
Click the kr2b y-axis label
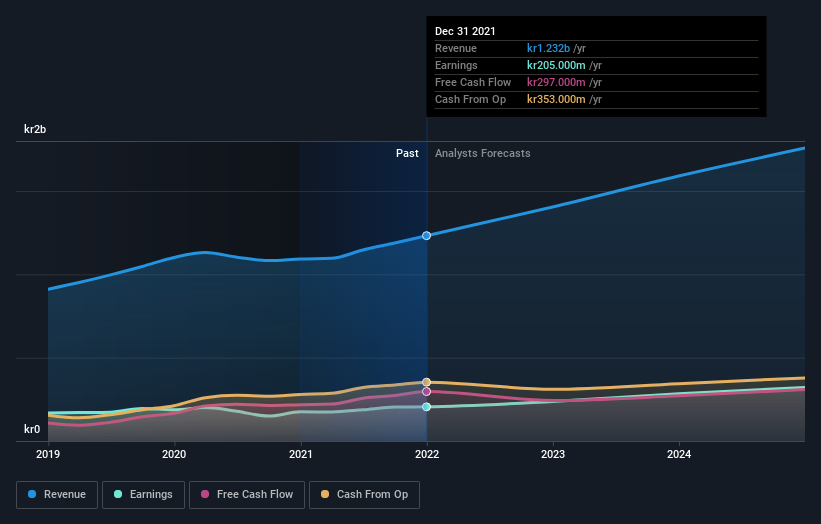click(35, 129)
